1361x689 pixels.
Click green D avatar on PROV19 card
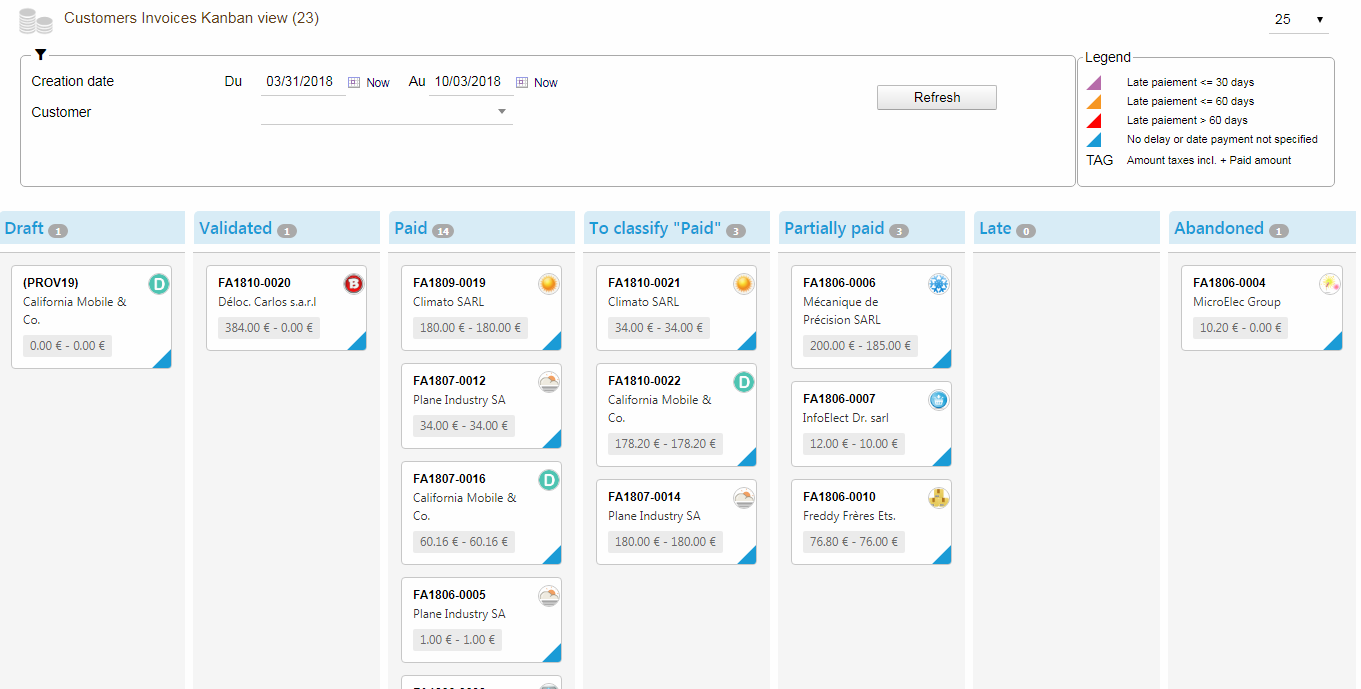click(158, 284)
